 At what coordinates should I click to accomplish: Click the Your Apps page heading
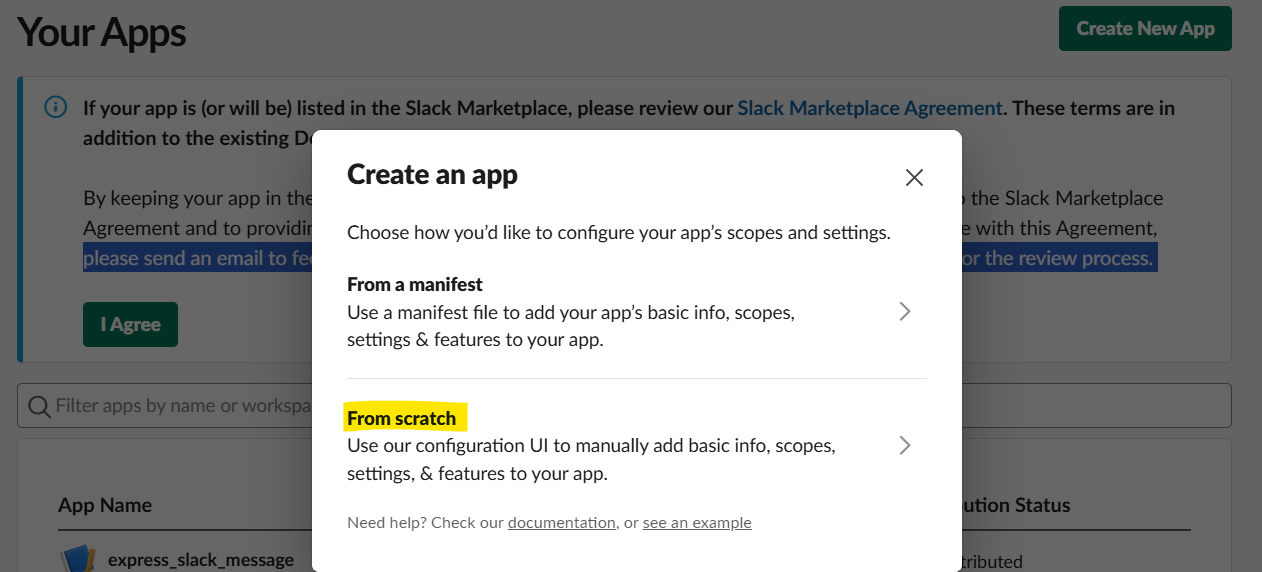102,33
